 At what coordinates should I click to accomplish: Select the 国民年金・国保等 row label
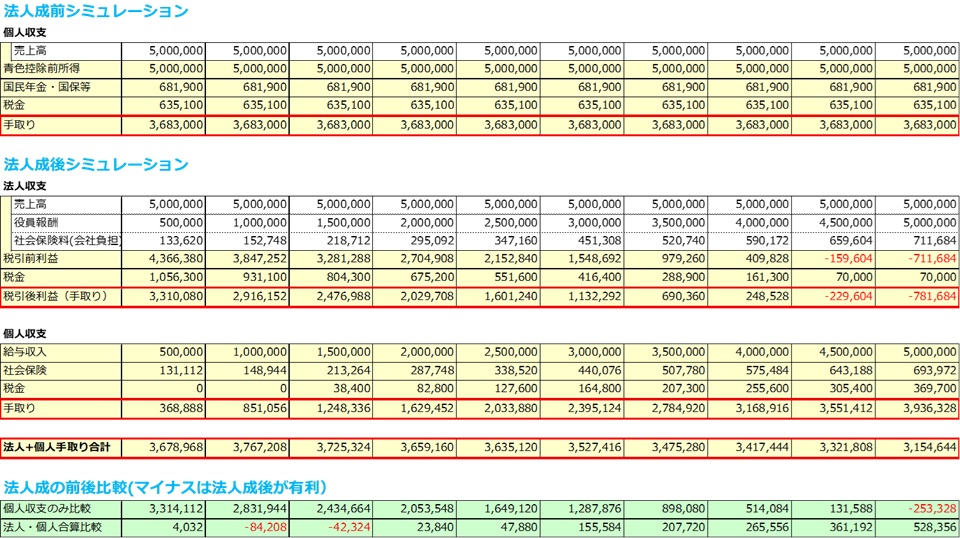point(47,87)
